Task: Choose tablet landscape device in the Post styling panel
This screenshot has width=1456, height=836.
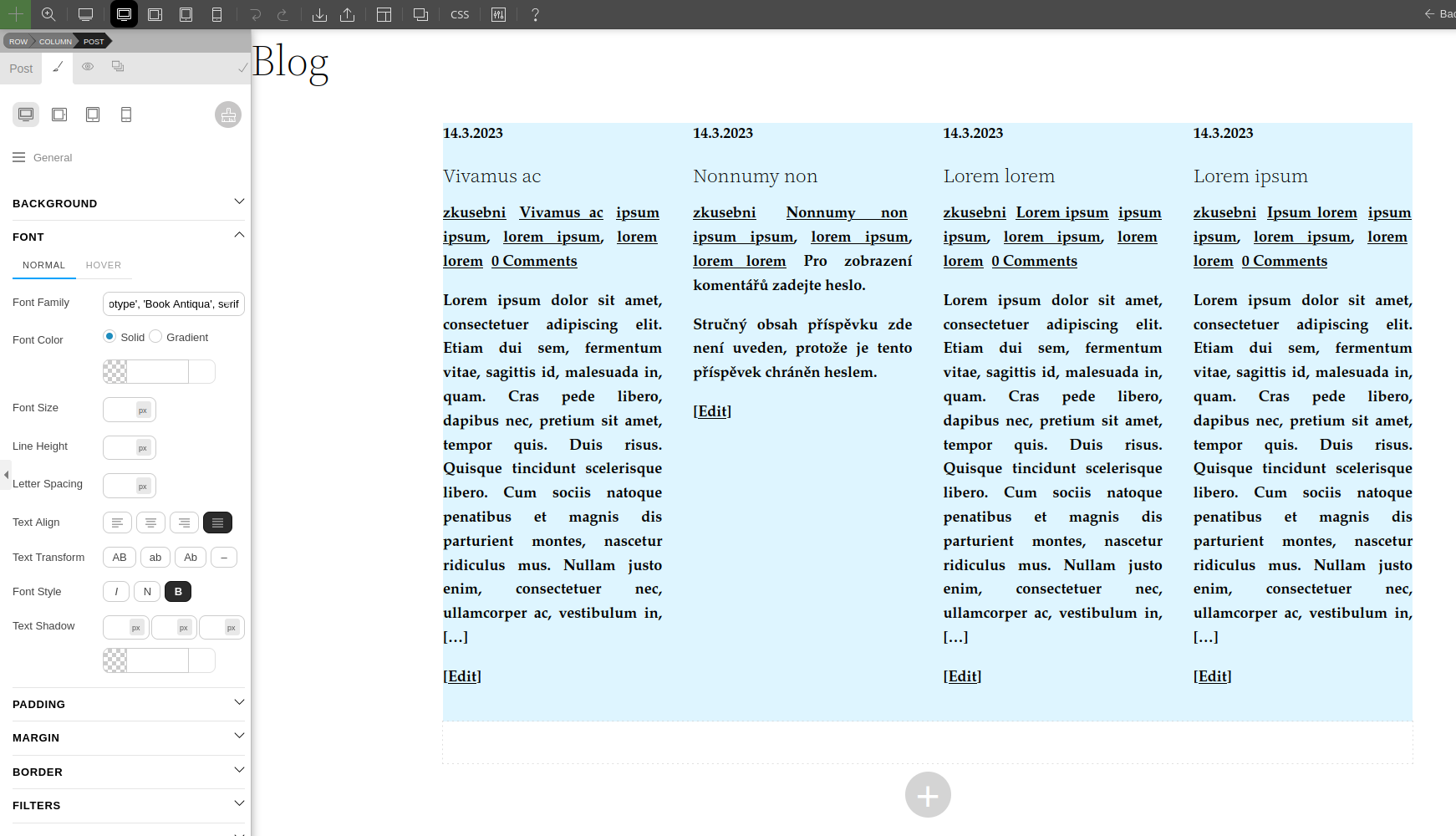Action: pyautogui.click(x=59, y=115)
